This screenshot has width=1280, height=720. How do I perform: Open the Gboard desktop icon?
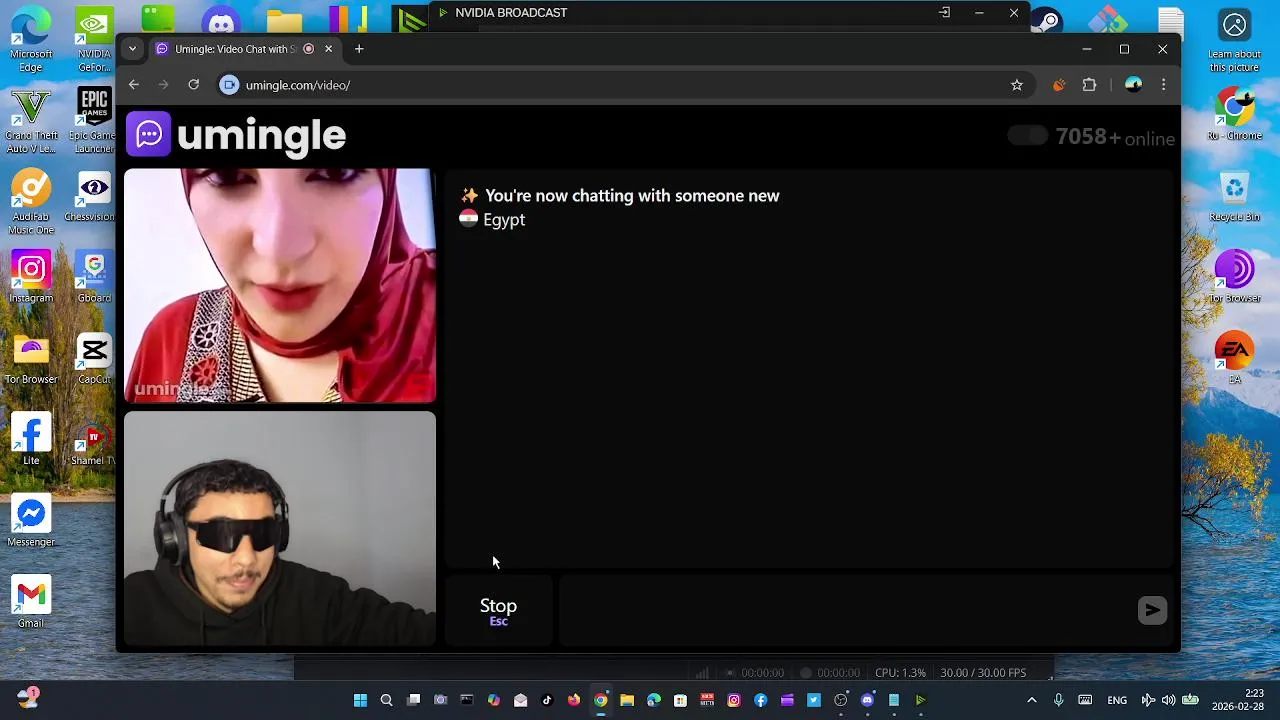click(94, 277)
